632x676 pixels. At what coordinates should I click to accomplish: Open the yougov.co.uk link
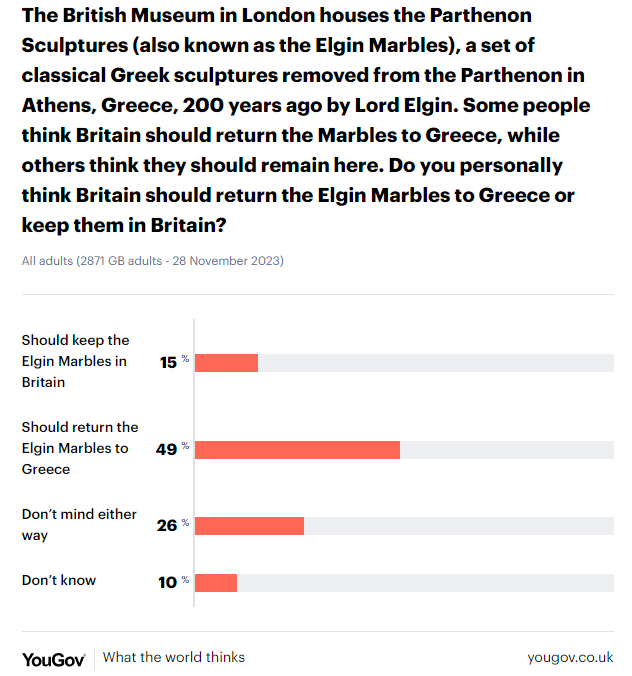pyautogui.click(x=570, y=658)
